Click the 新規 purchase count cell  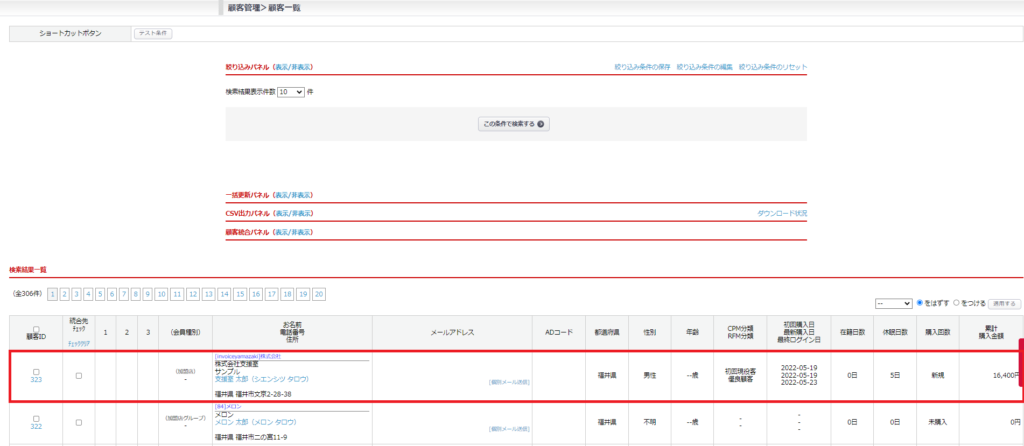[x=938, y=375]
